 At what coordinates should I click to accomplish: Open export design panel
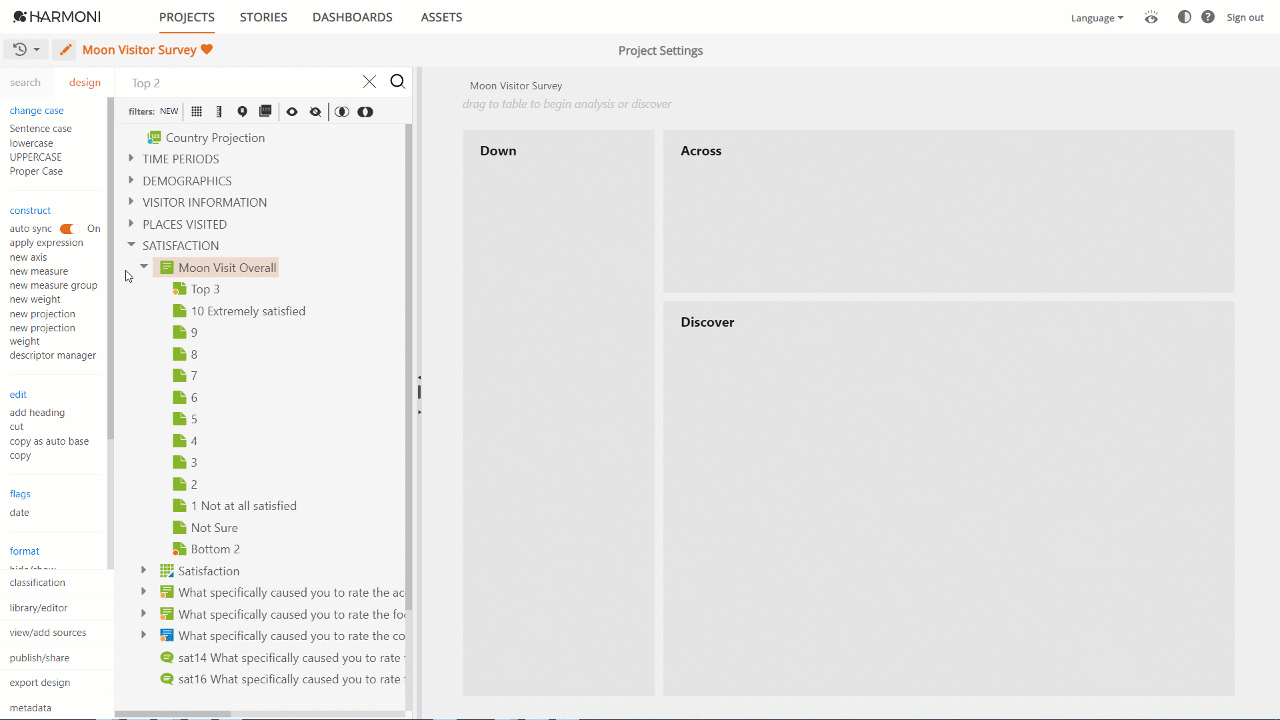[40, 682]
